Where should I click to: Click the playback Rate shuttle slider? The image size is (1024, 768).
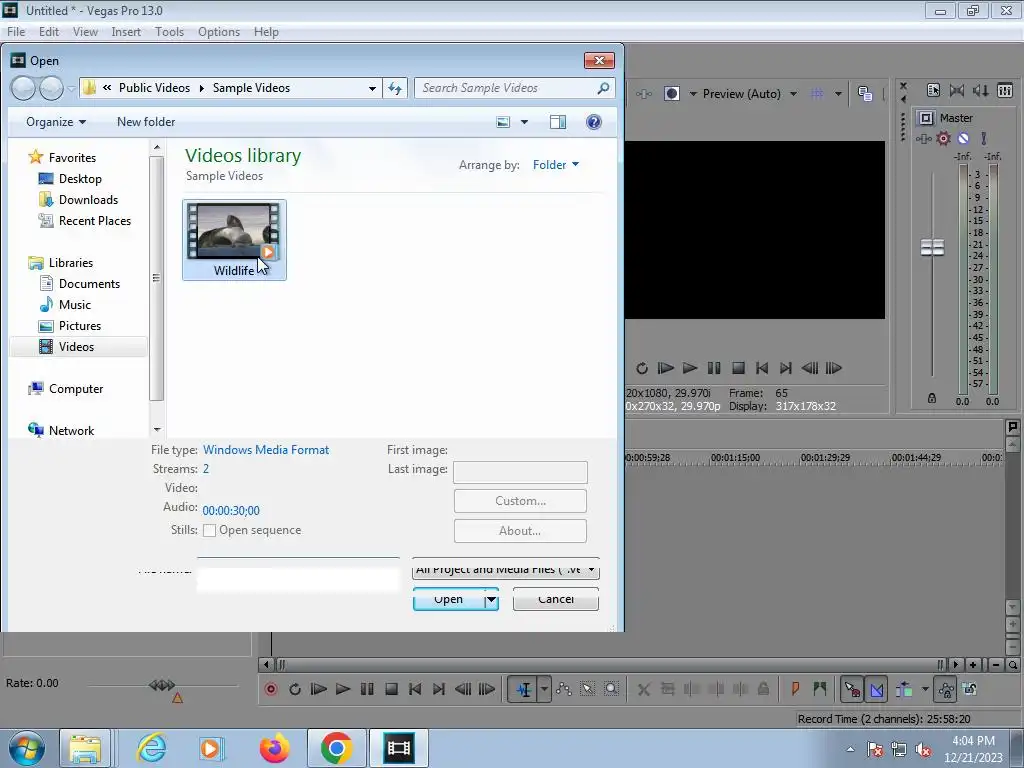click(162, 684)
